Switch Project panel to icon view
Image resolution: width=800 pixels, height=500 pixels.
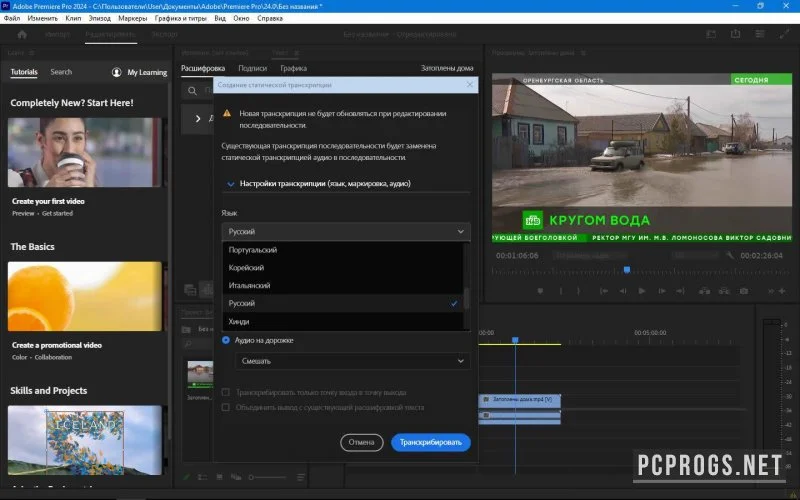click(x=219, y=477)
